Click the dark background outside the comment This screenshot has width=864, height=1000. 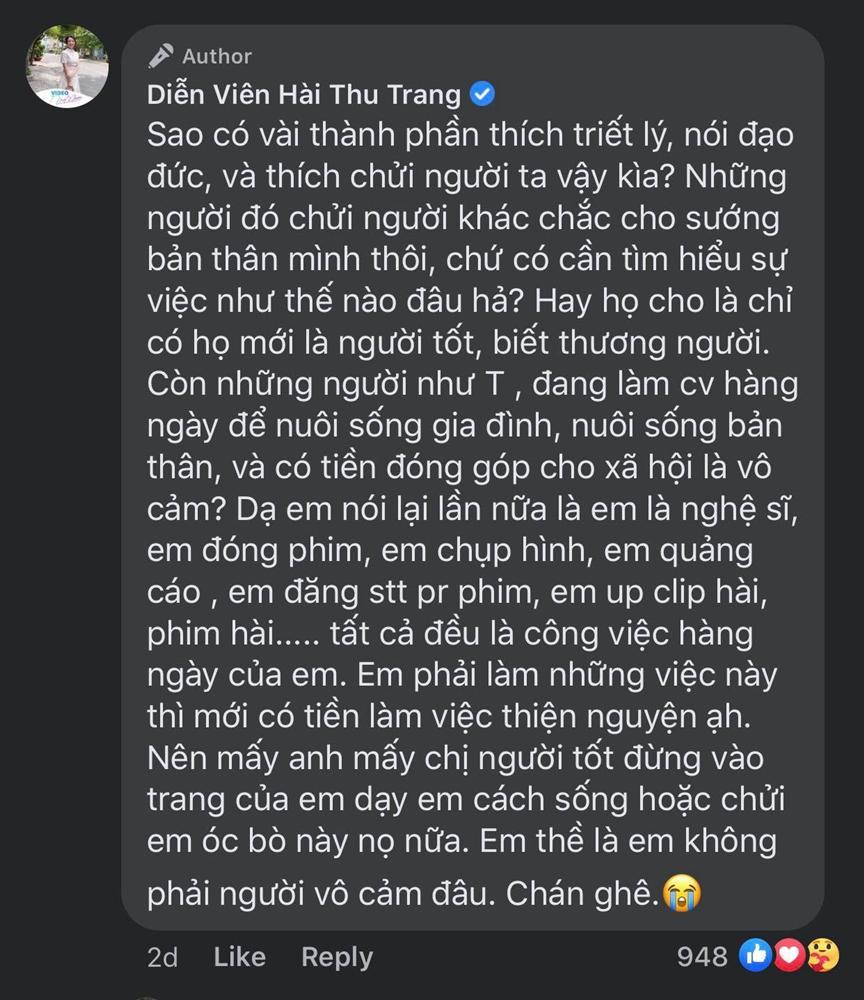pos(60,500)
